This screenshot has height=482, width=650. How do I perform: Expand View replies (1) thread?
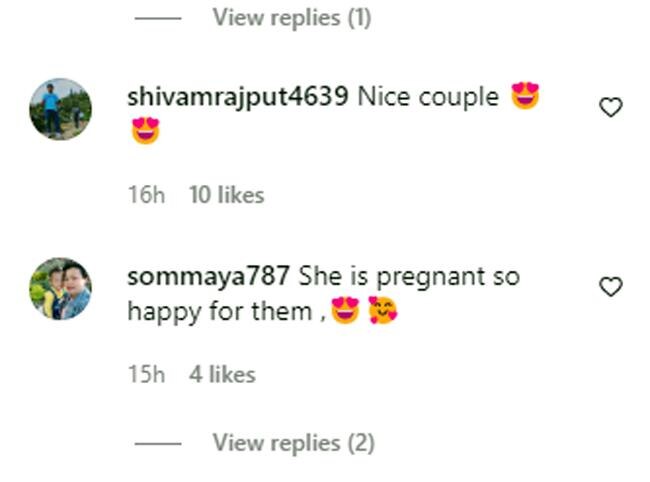(292, 18)
